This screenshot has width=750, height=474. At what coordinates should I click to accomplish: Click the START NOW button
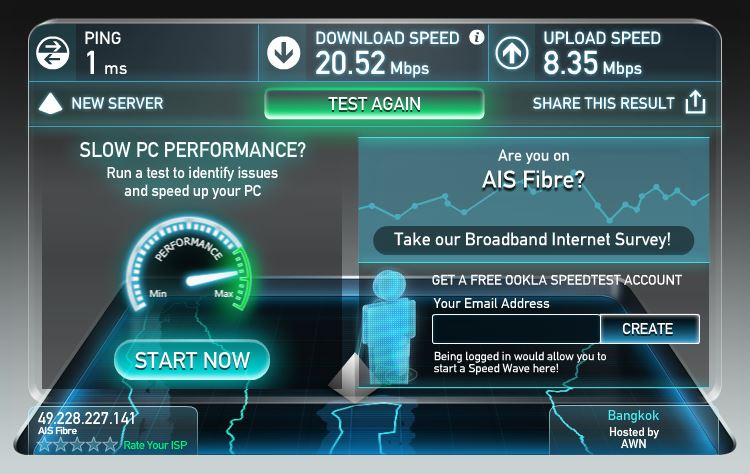[192, 360]
